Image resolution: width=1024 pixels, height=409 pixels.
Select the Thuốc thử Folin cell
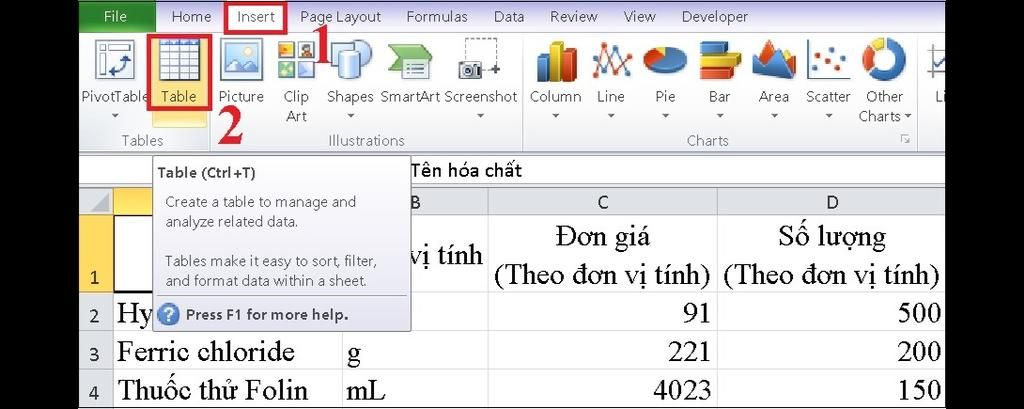coord(227,389)
